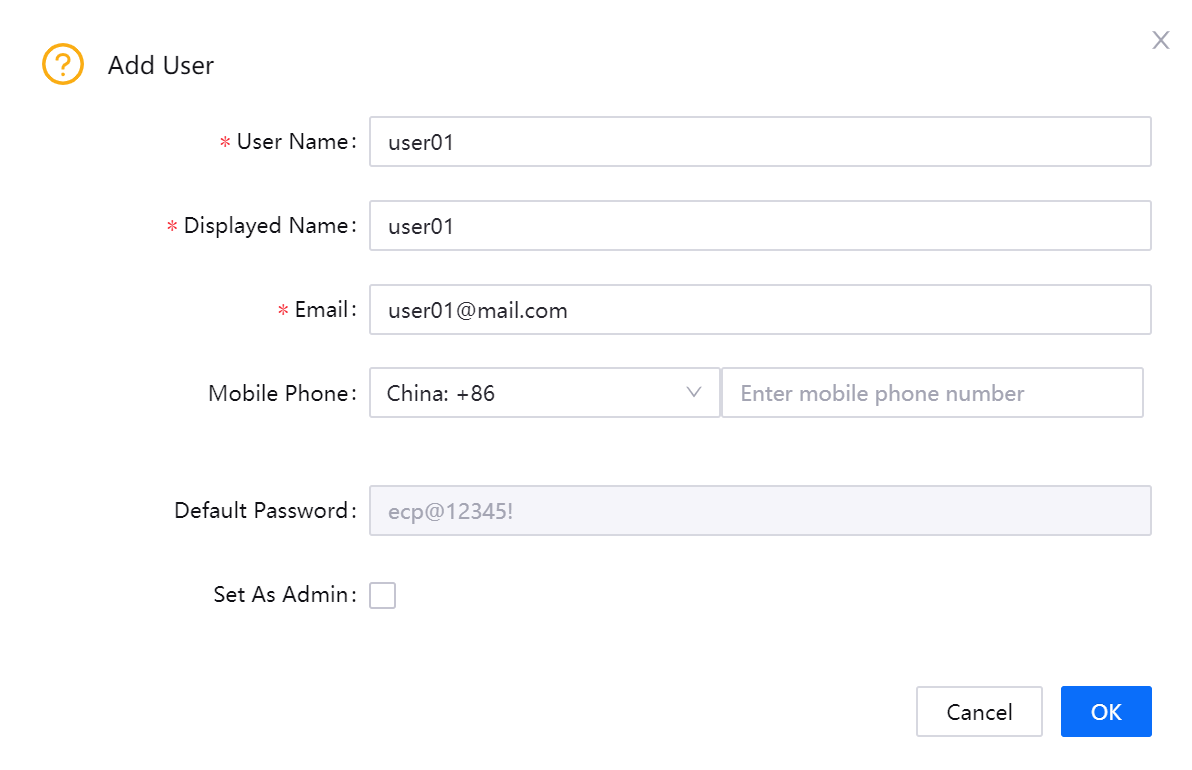
Task: Click the Add User dialog title
Action: click(161, 66)
